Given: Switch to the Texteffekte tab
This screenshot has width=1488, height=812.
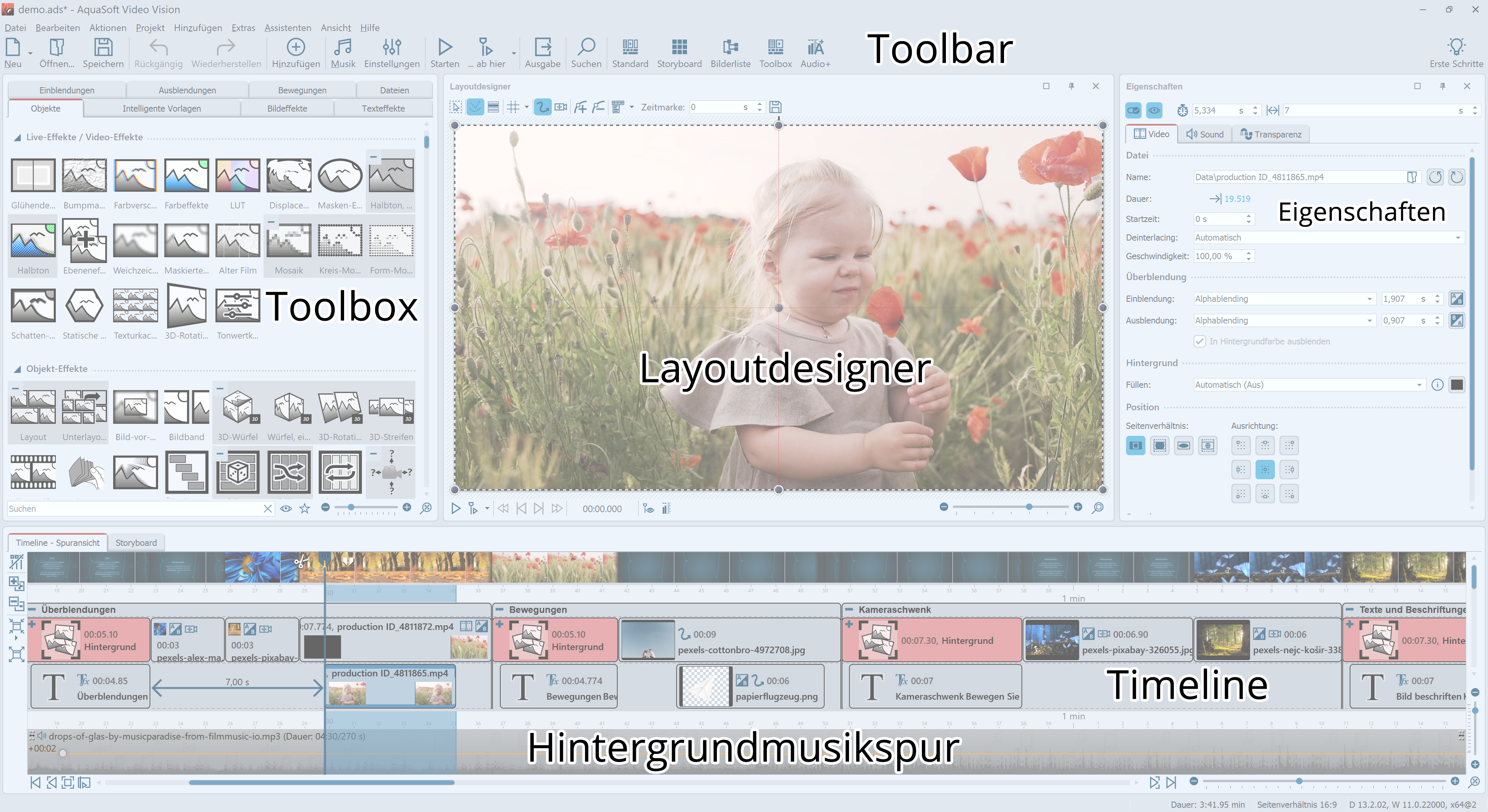Looking at the screenshot, I should 383,108.
